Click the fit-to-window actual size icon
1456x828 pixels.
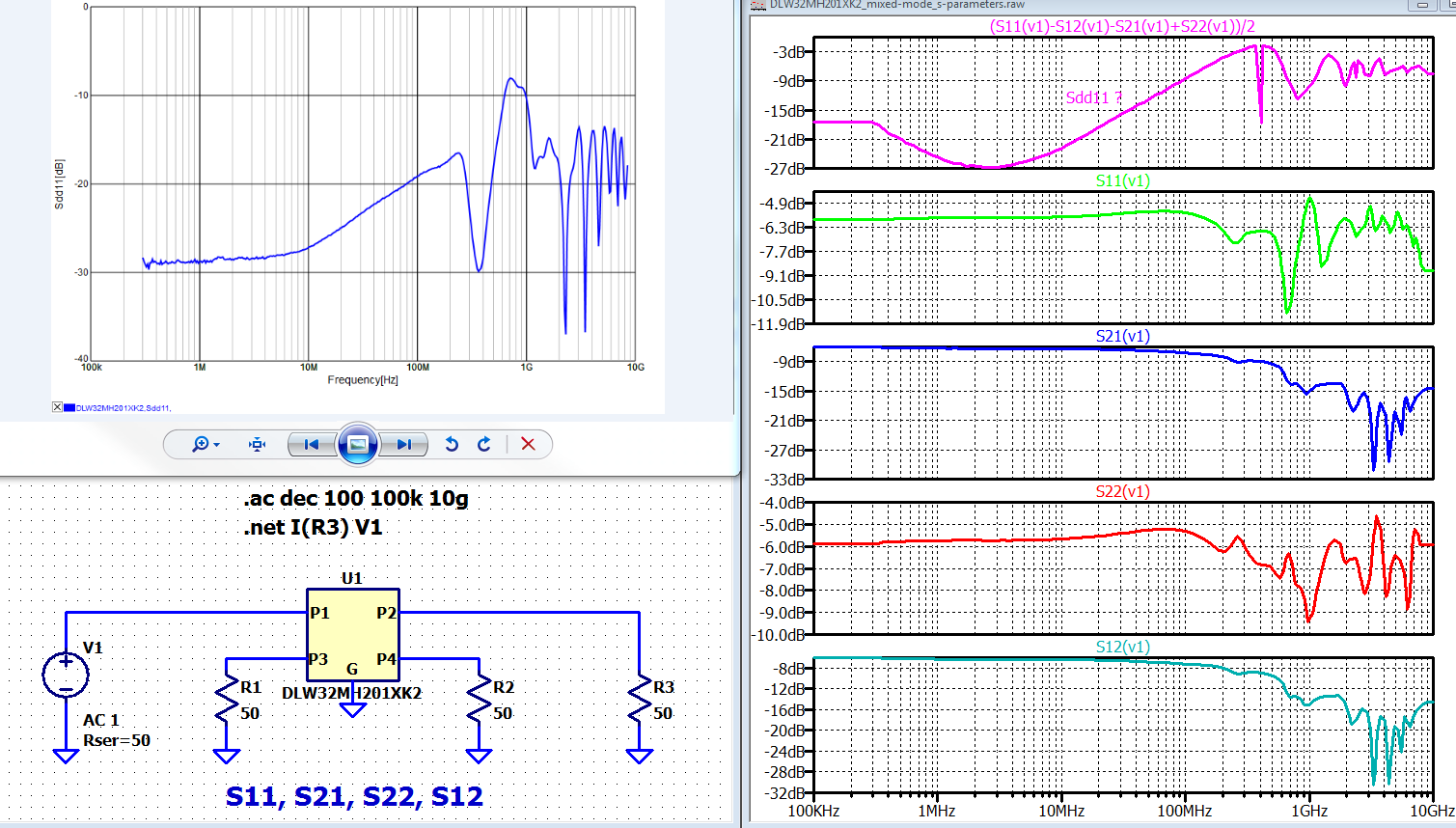(257, 444)
